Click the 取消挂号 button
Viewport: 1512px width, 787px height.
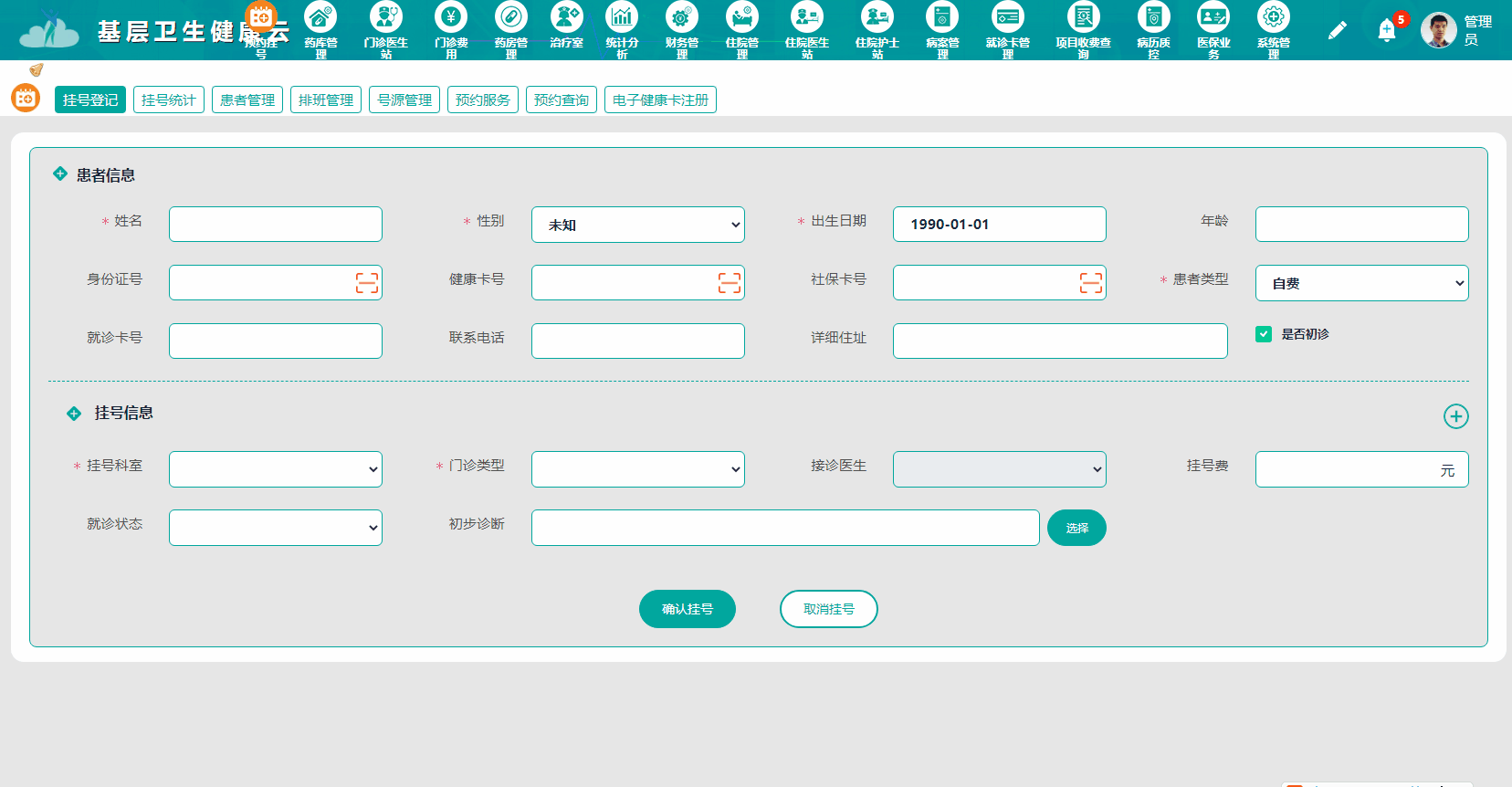click(x=829, y=609)
